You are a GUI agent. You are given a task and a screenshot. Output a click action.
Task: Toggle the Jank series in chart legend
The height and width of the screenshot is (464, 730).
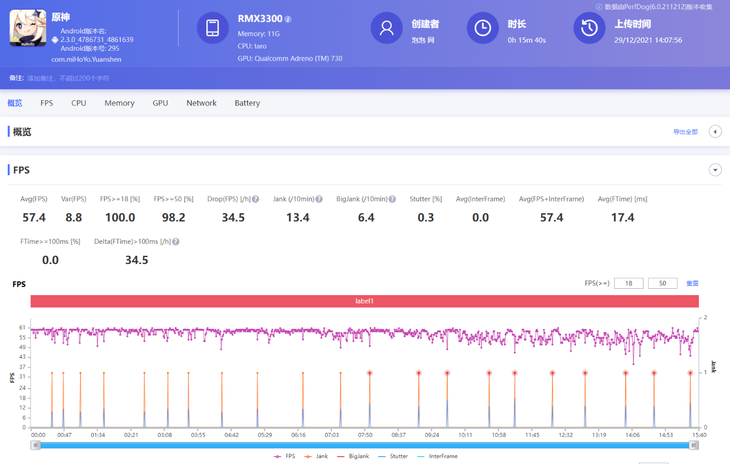click(x=316, y=456)
